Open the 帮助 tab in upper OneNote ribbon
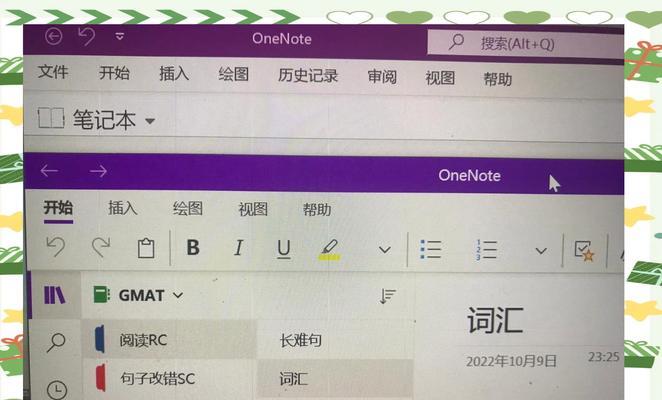The width and height of the screenshot is (662, 400). [x=498, y=79]
